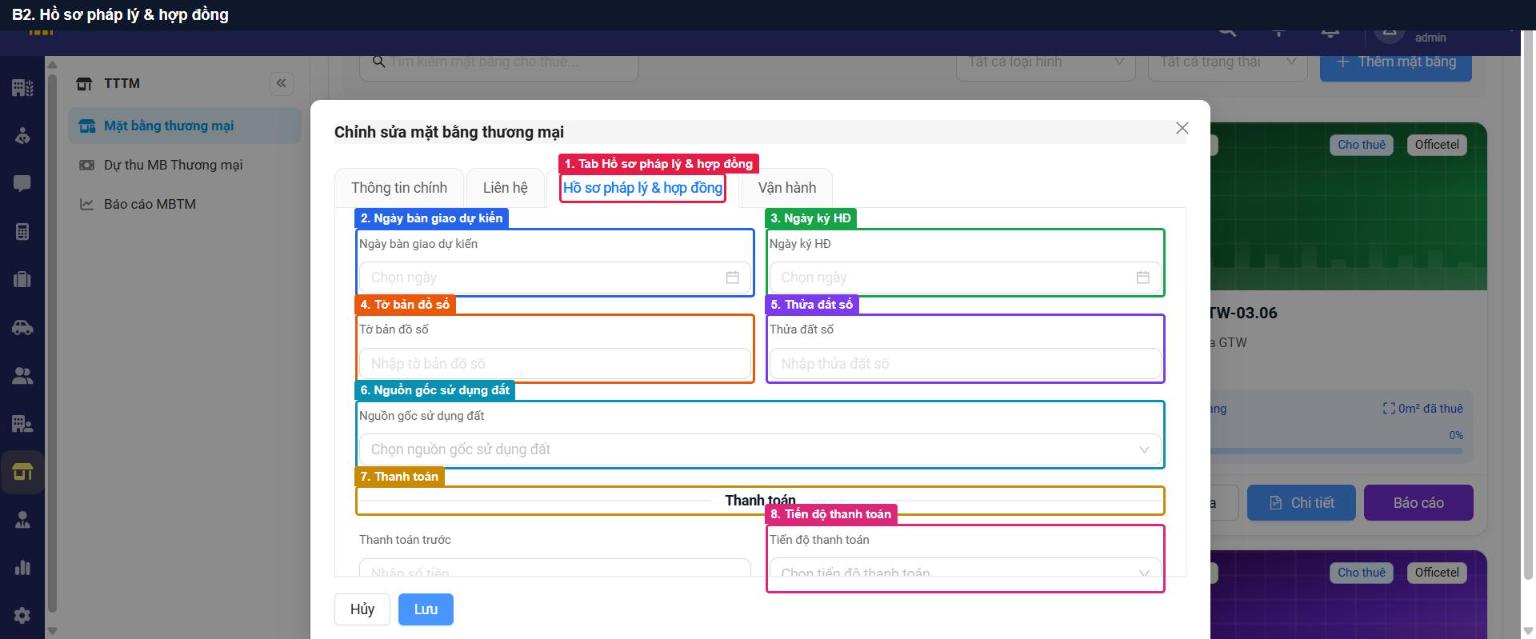The image size is (1536, 639).
Task: Switch to the Vận hành tab
Action: click(787, 188)
